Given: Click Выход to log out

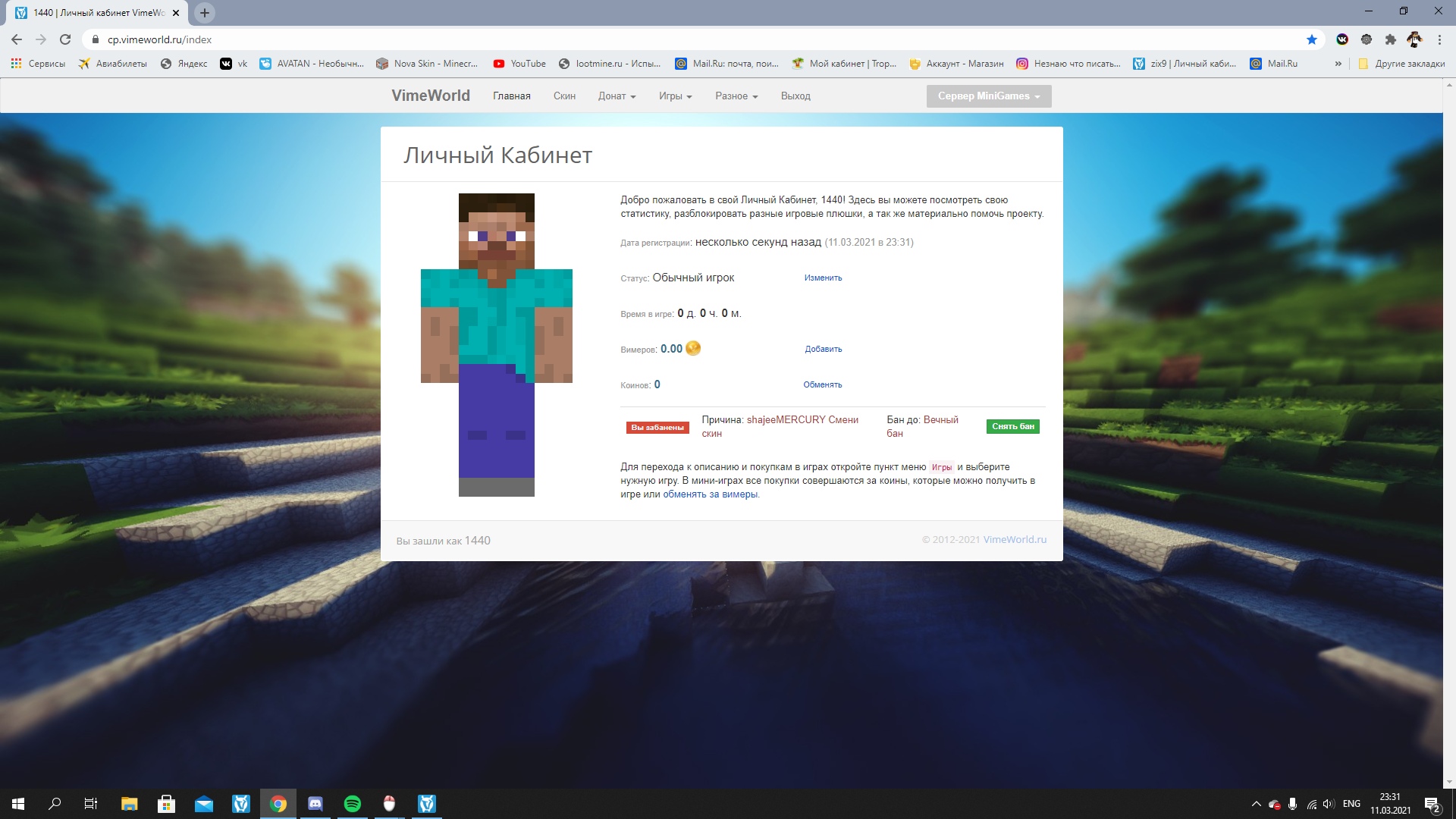Looking at the screenshot, I should pos(795,96).
